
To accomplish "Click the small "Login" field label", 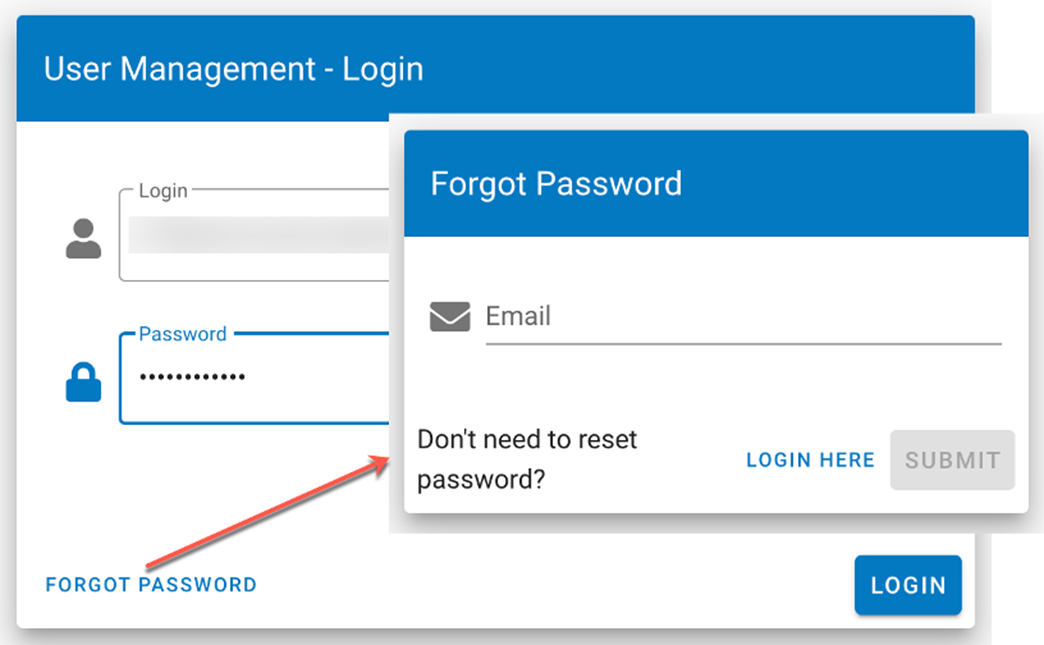I will (x=163, y=190).
